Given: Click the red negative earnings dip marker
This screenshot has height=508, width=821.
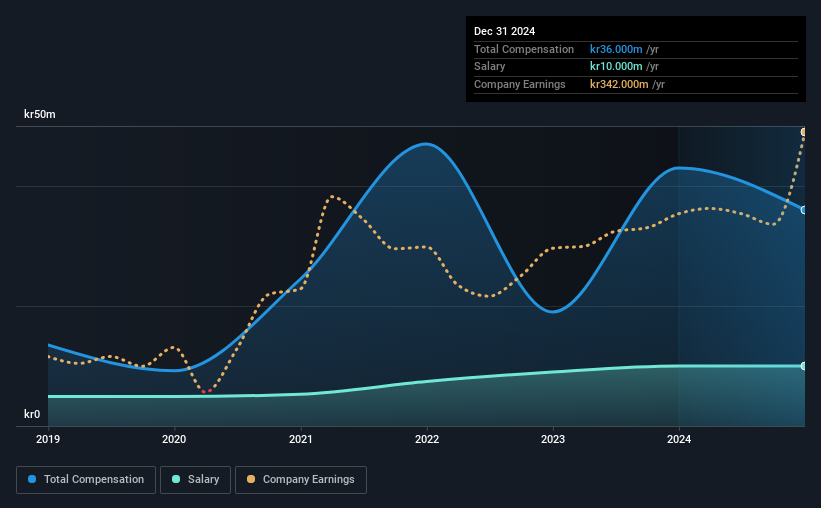Looking at the screenshot, I should coord(206,391).
